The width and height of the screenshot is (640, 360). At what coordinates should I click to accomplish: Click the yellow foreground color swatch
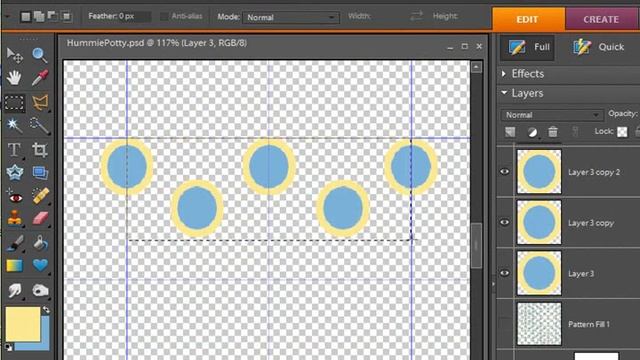pyautogui.click(x=22, y=324)
